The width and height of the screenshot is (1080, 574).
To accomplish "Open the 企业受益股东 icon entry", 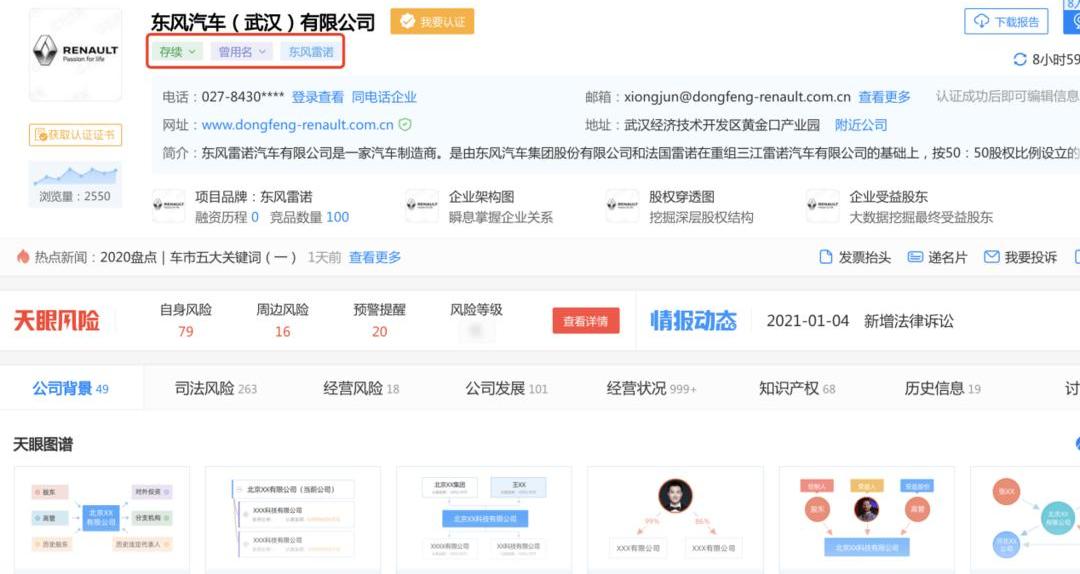I will point(823,206).
